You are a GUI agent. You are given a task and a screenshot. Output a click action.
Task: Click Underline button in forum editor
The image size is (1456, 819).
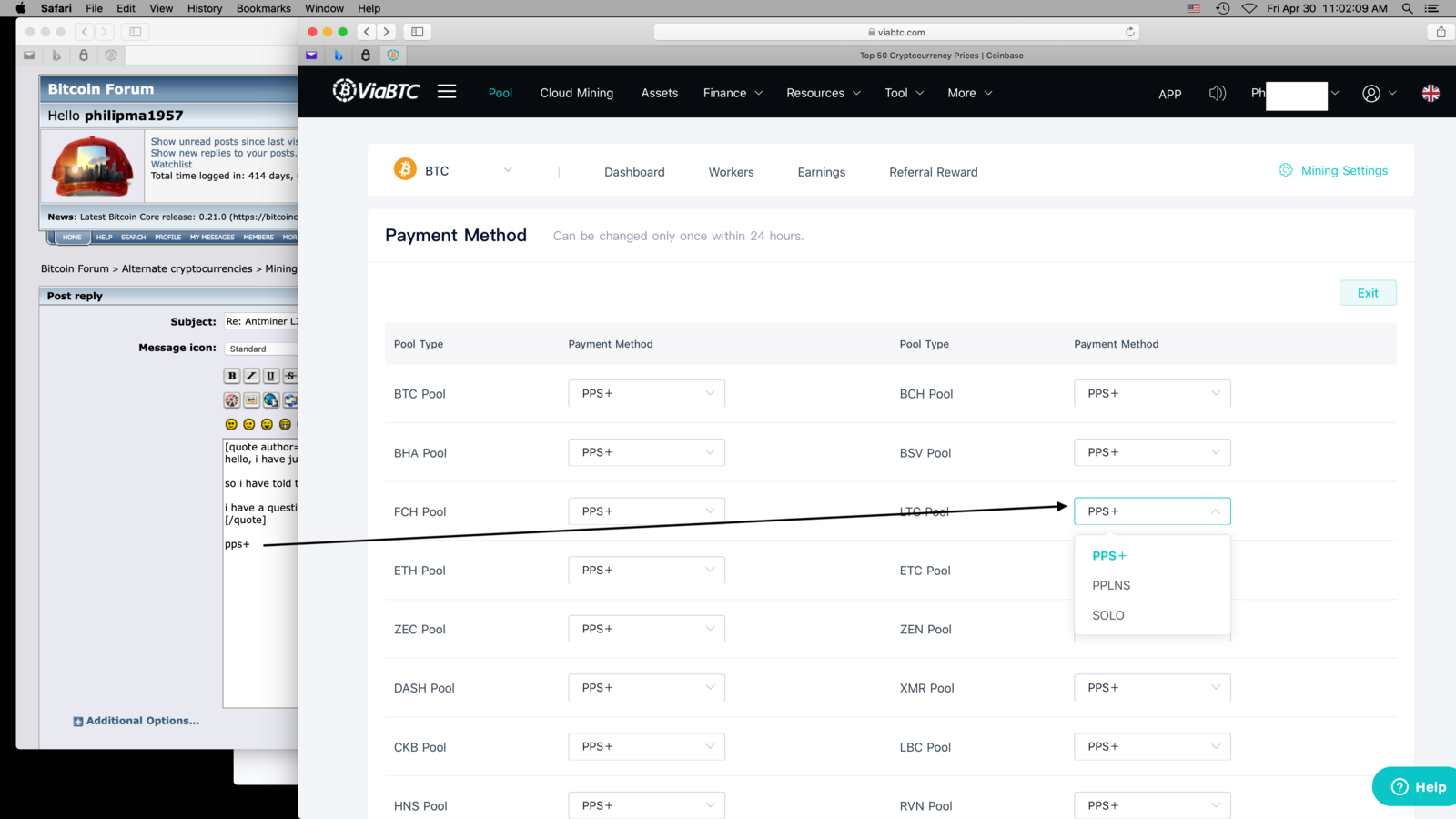(270, 376)
